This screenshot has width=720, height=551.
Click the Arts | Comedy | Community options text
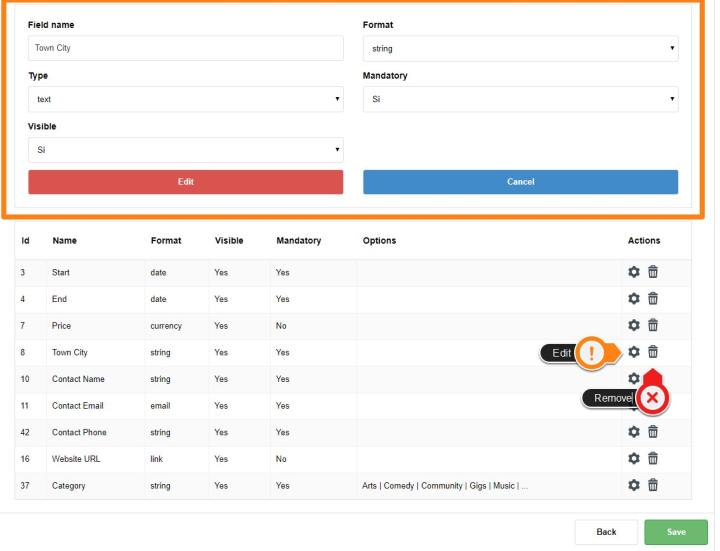444,485
